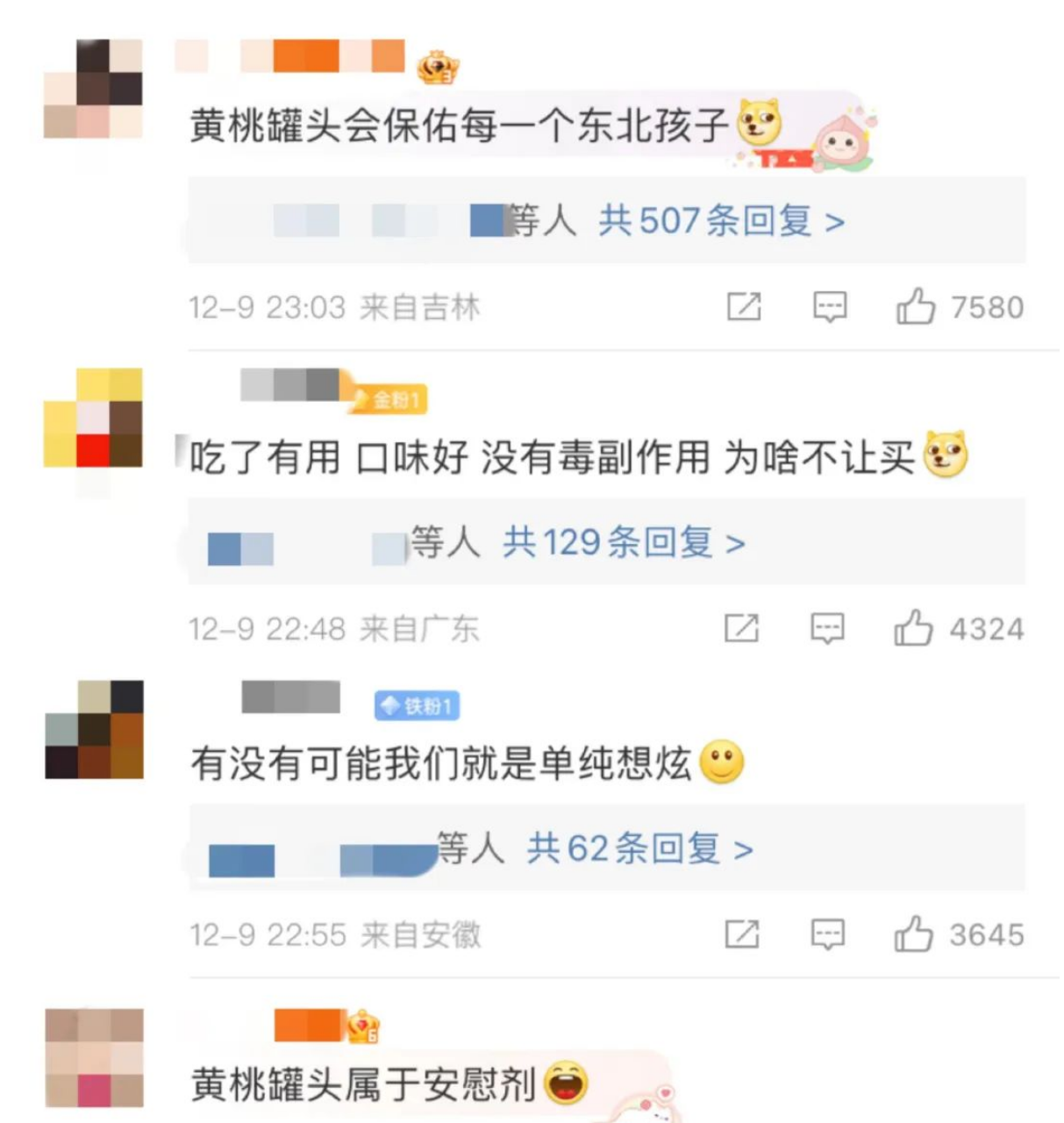Expand the 共507条回复 thread
1064x1123 pixels.
pos(722,220)
